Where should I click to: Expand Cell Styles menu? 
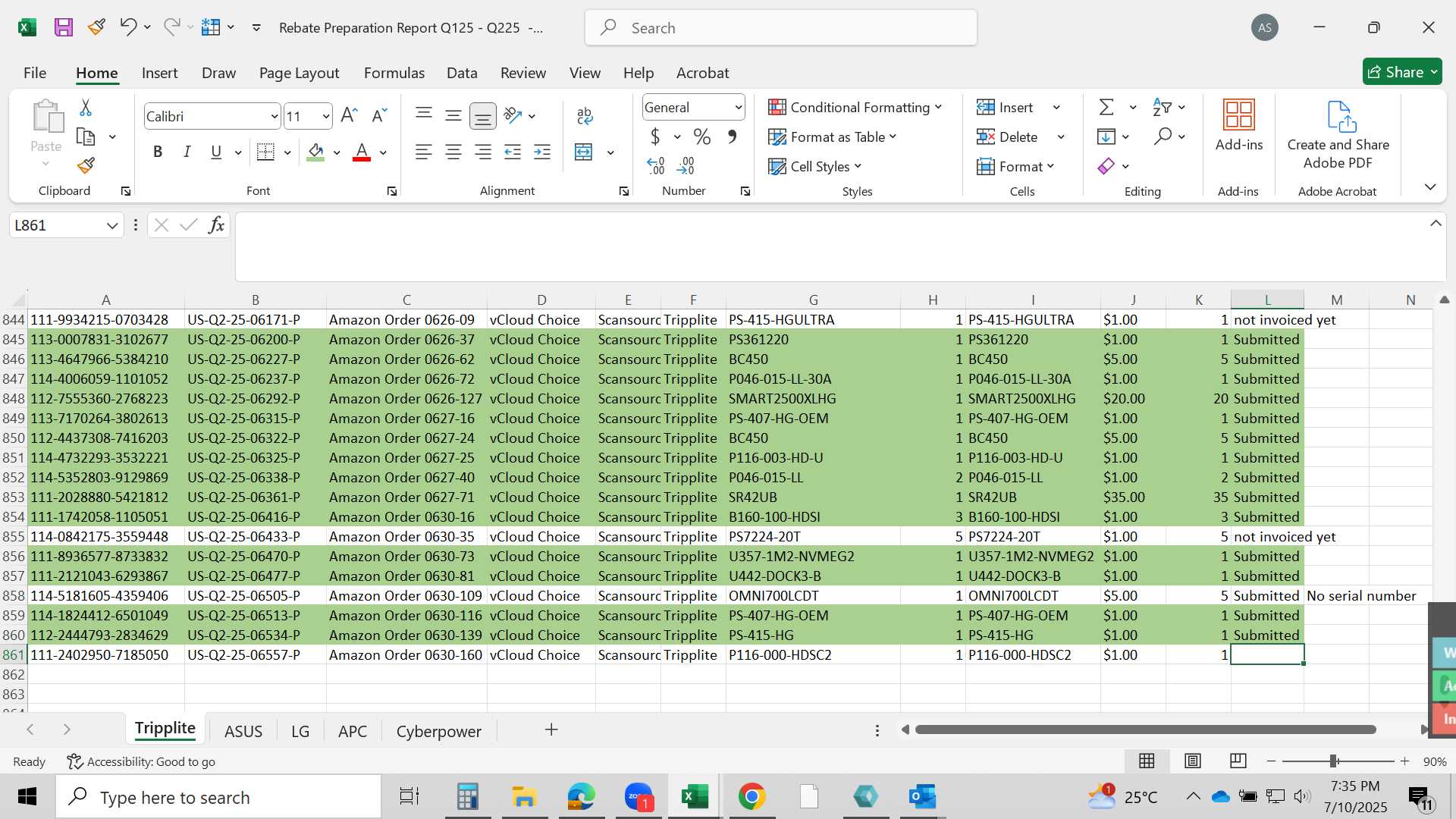[814, 166]
